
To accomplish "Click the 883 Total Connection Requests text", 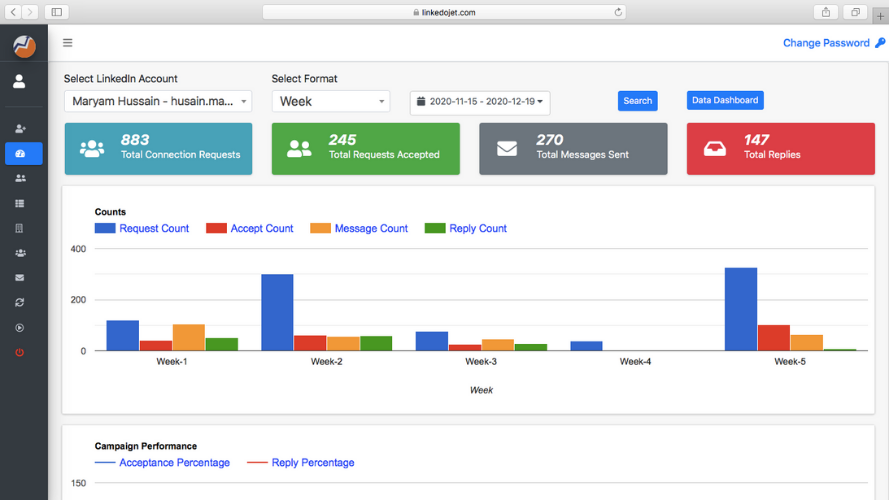I will (180, 147).
